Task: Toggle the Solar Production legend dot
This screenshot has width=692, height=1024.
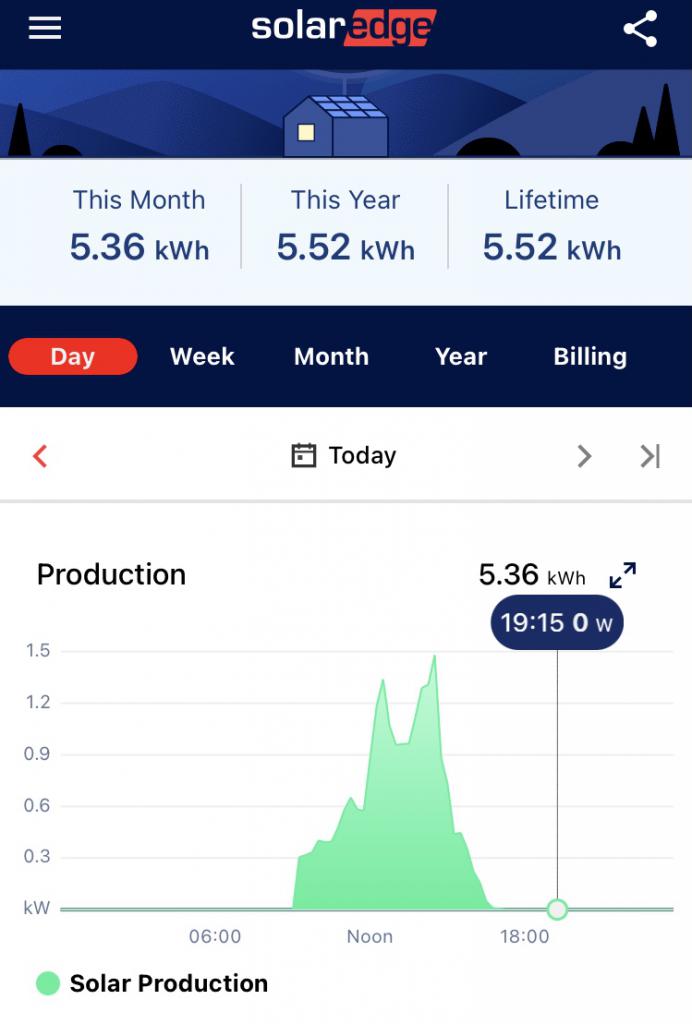Action: (x=48, y=983)
